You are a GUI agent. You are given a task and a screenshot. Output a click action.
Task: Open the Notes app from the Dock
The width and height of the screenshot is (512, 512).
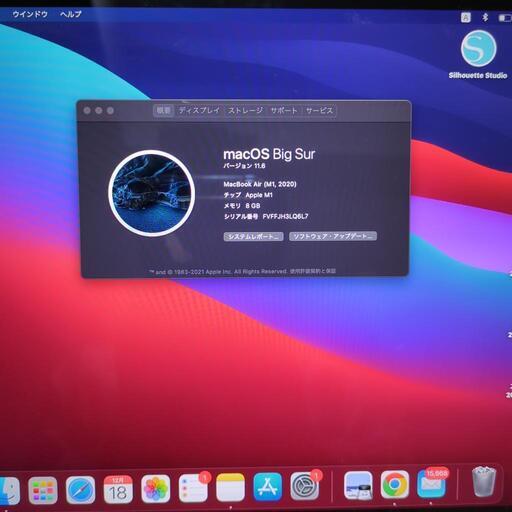pyautogui.click(x=230, y=488)
